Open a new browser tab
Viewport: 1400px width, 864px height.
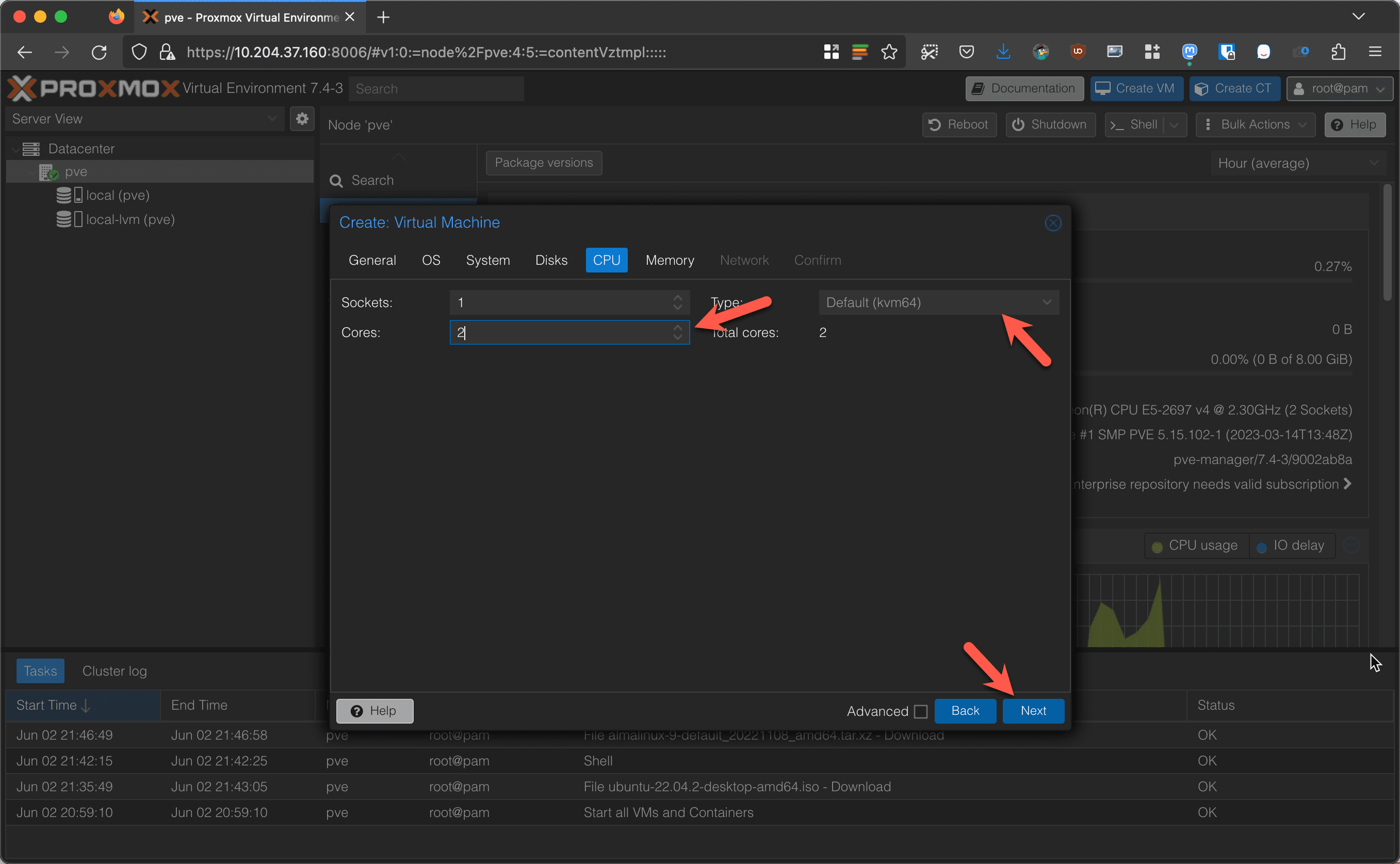pos(383,18)
